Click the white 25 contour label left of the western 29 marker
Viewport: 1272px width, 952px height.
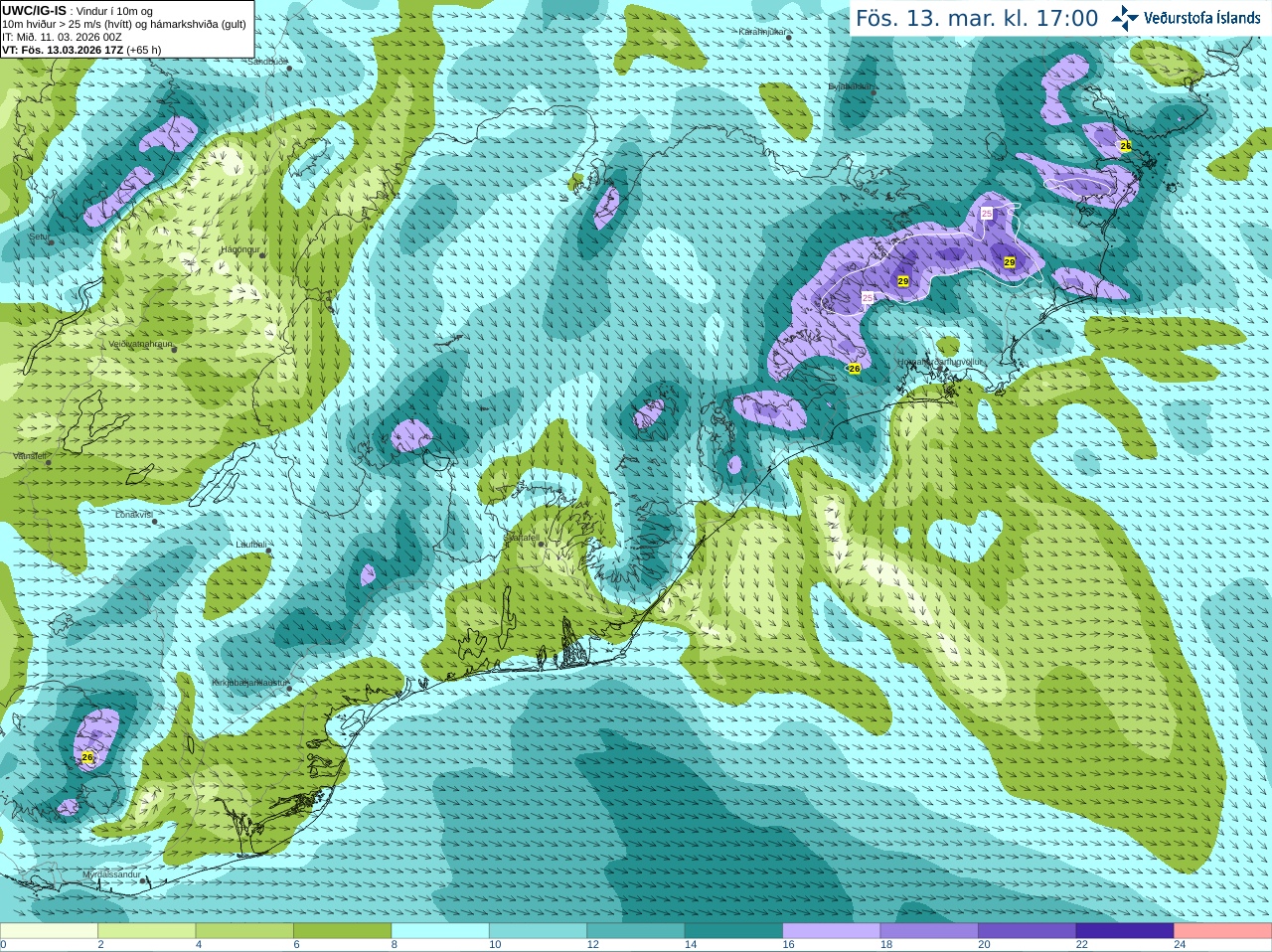point(868,298)
